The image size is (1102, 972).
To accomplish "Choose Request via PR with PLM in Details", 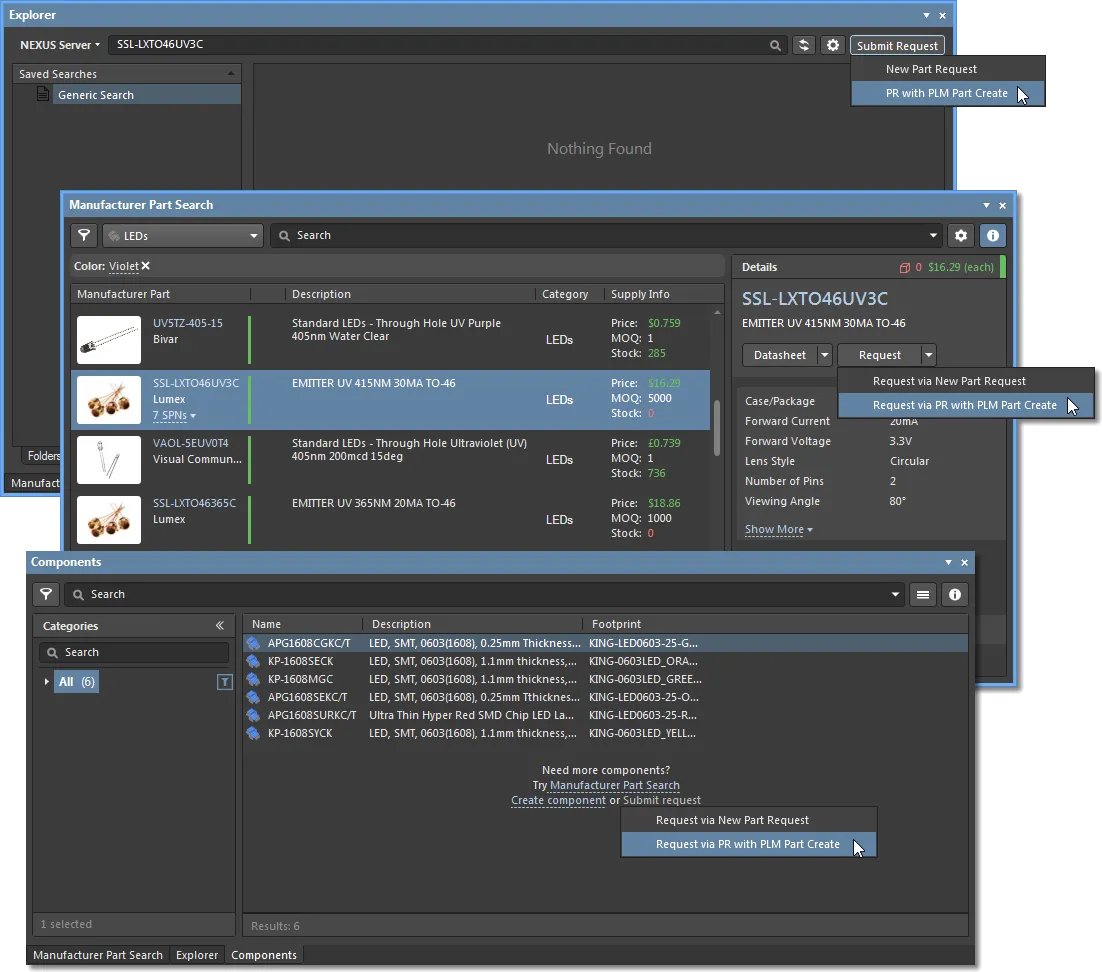I will point(966,405).
